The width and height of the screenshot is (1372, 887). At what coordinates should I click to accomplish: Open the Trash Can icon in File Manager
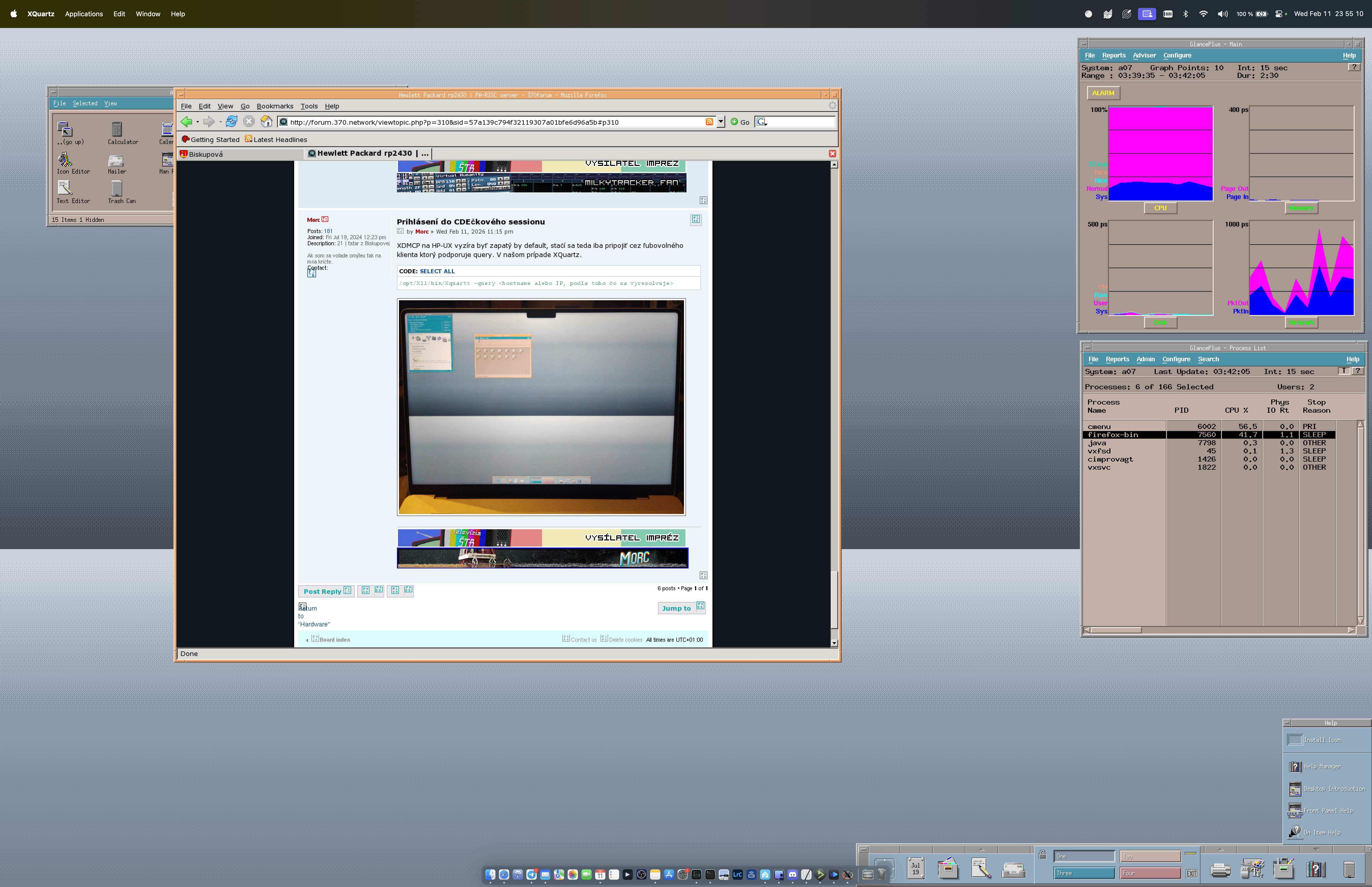pyautogui.click(x=117, y=188)
